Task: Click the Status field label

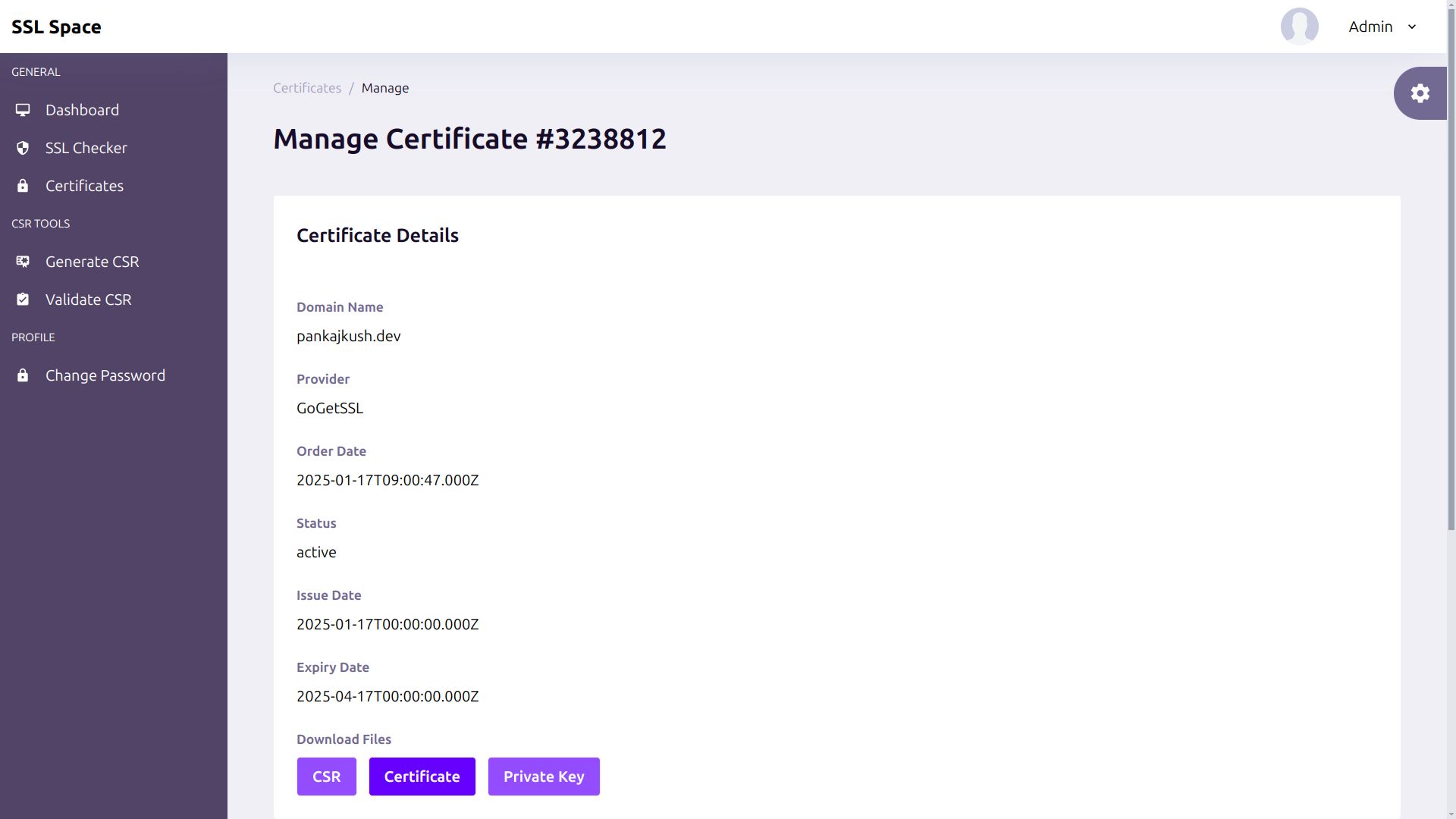Action: (316, 523)
